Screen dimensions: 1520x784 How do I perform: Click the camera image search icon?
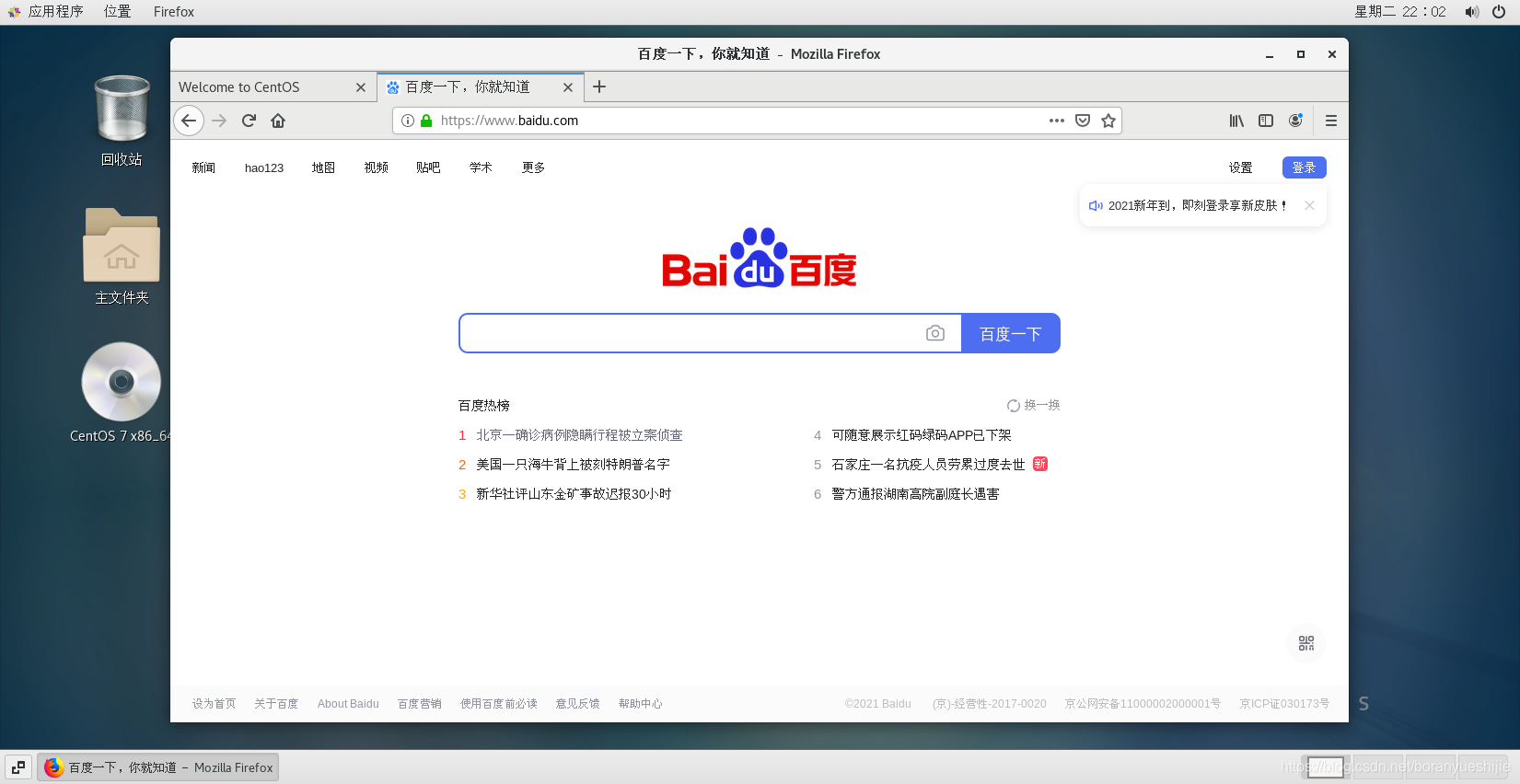935,333
